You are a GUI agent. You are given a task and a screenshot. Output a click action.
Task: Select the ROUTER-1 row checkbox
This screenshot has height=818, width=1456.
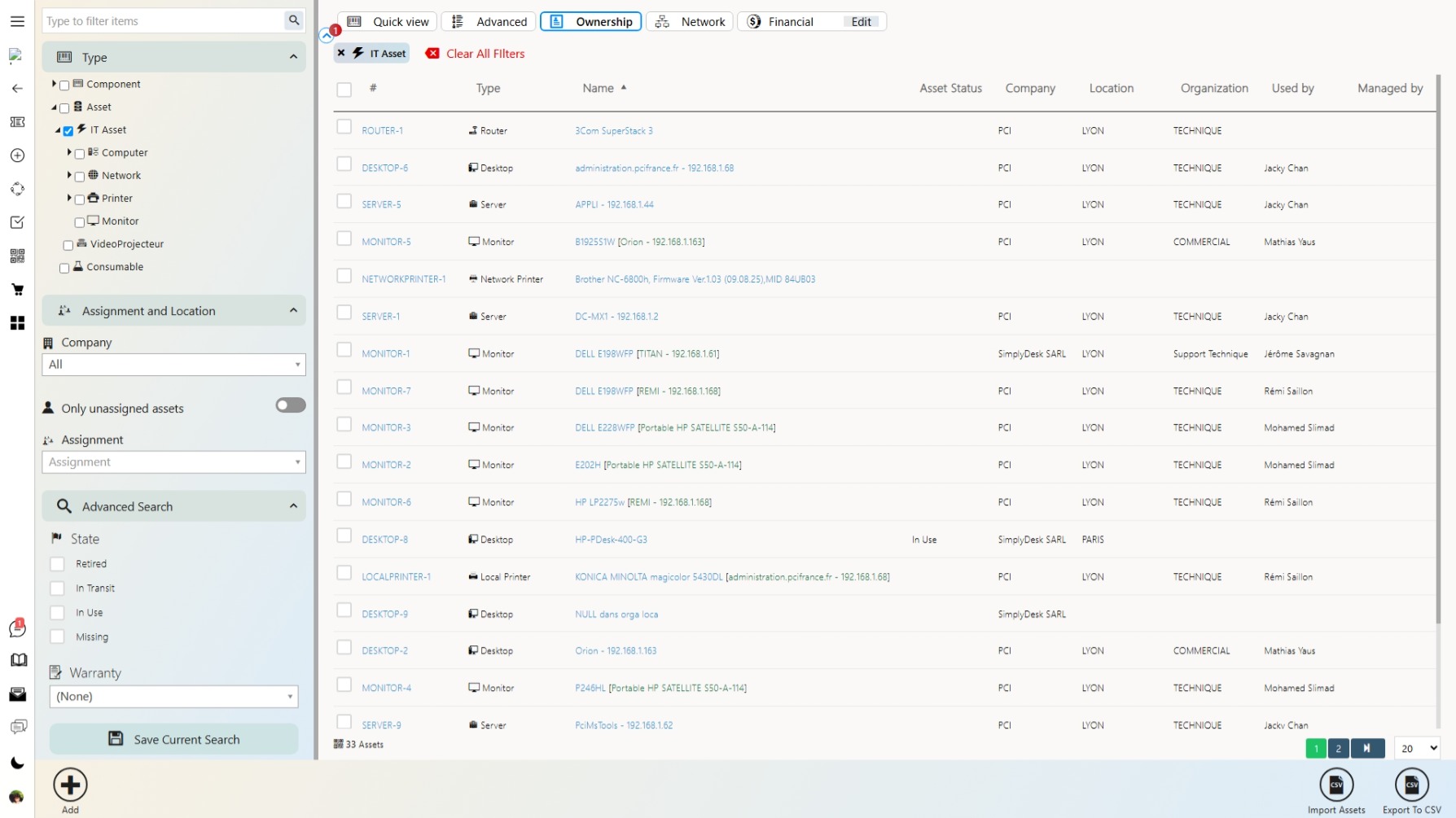[344, 128]
